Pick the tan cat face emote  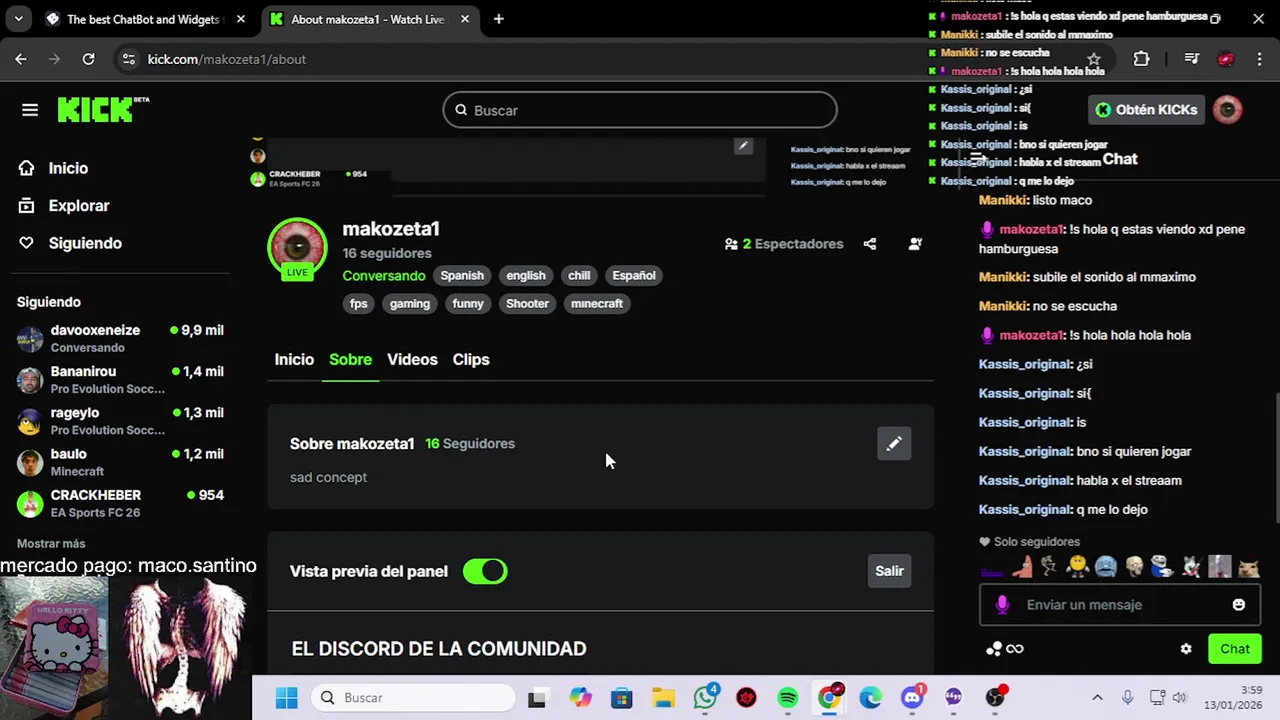click(1248, 567)
